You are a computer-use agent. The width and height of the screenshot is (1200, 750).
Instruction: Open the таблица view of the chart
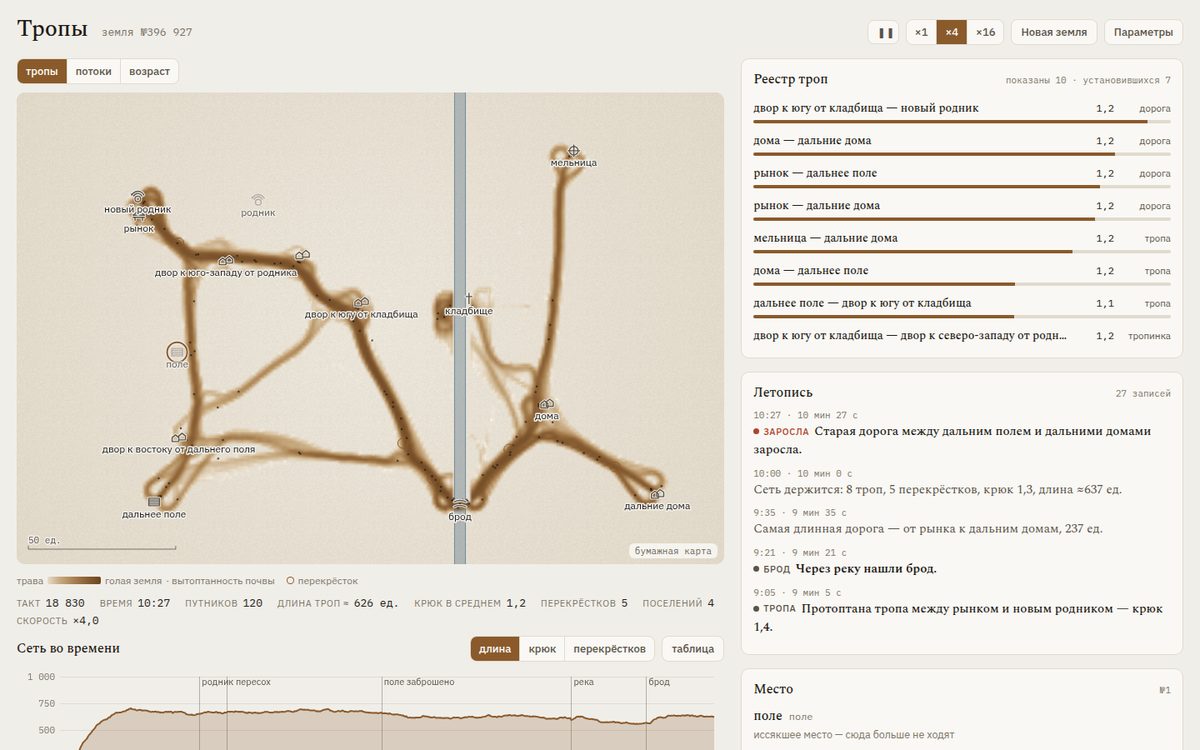click(x=693, y=649)
